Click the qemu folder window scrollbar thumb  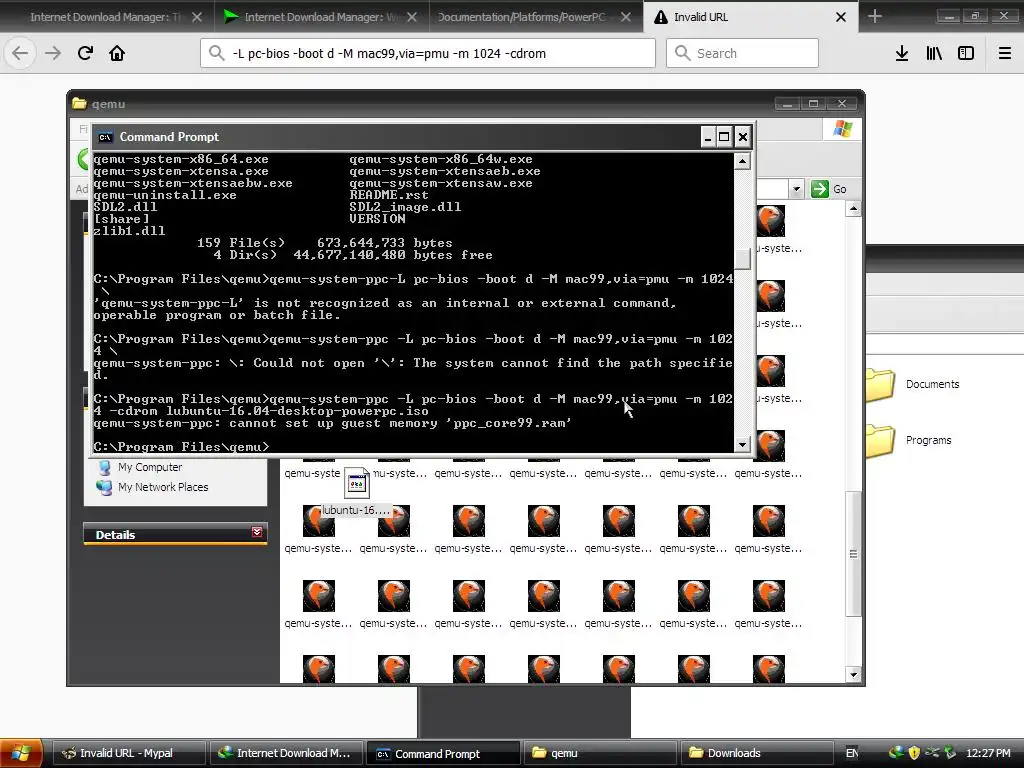[853, 554]
